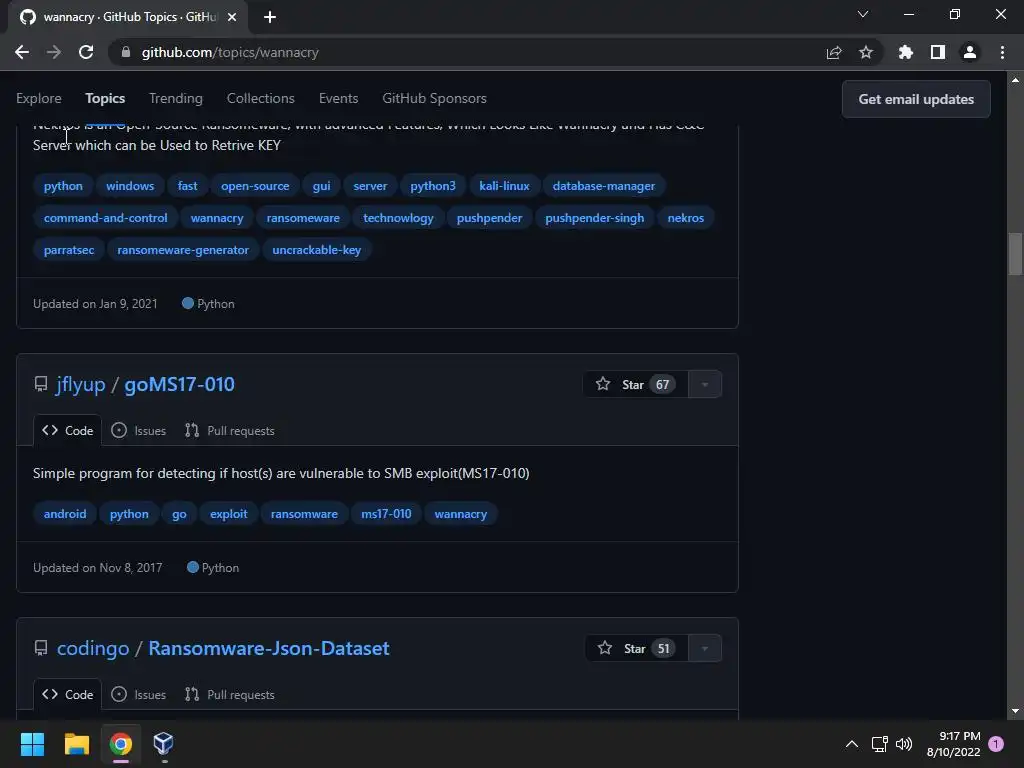Bookmark this page with the star icon
This screenshot has height=768, width=1024.
(866, 52)
